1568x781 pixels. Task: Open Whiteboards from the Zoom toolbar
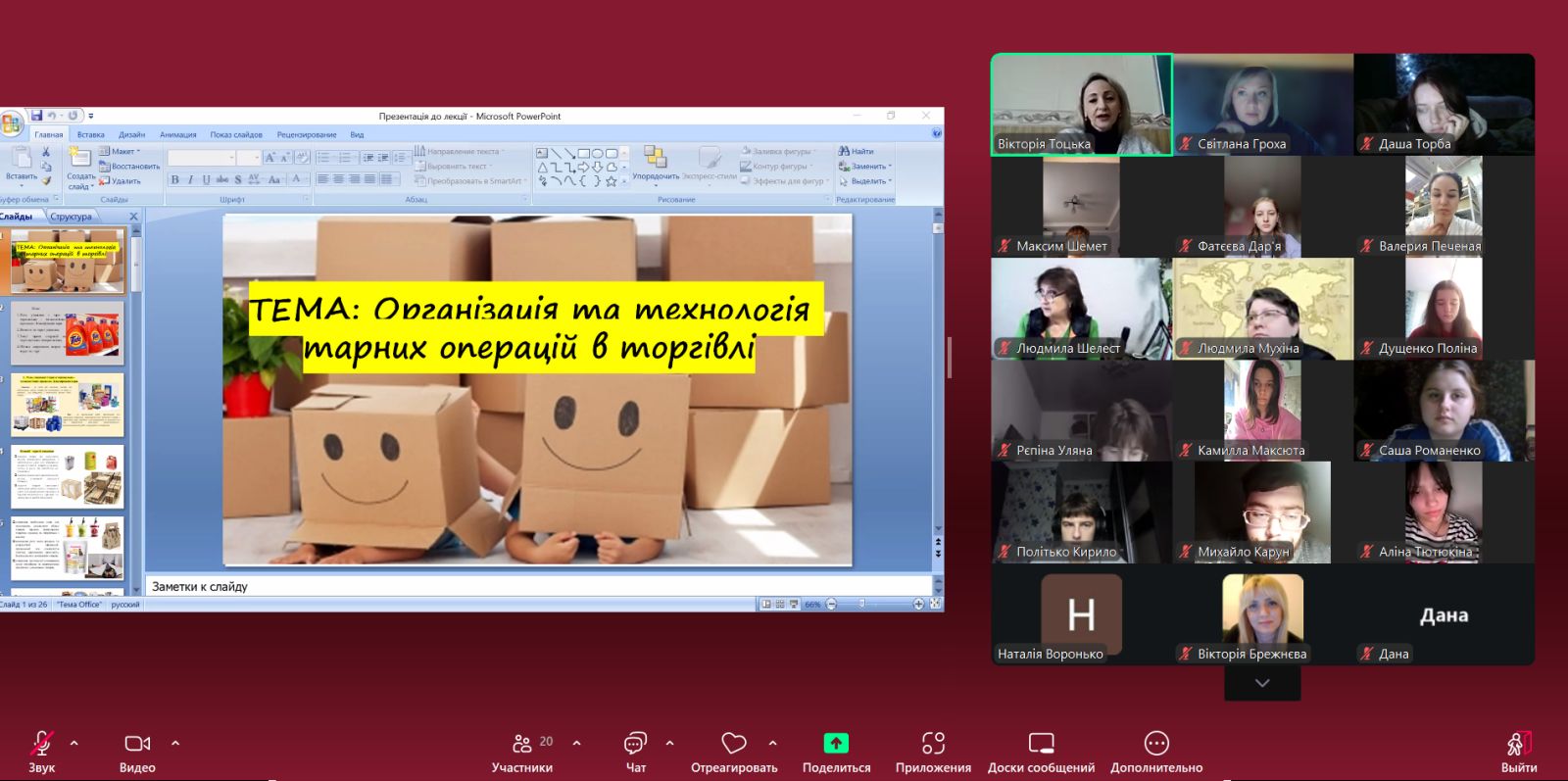pos(1041,743)
